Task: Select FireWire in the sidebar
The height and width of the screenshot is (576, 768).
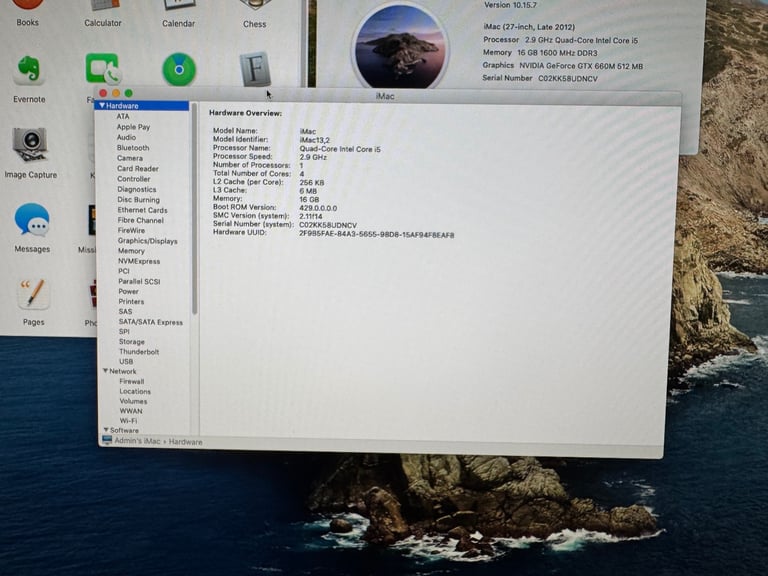Action: (x=131, y=230)
